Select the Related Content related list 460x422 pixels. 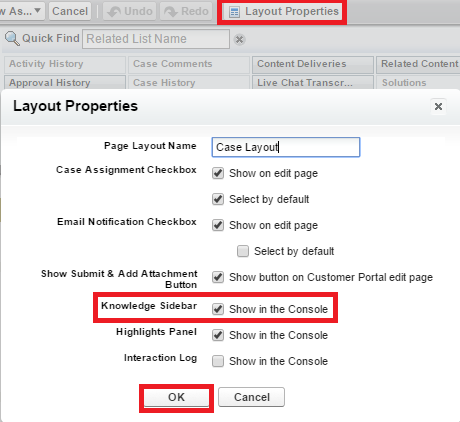(418, 64)
